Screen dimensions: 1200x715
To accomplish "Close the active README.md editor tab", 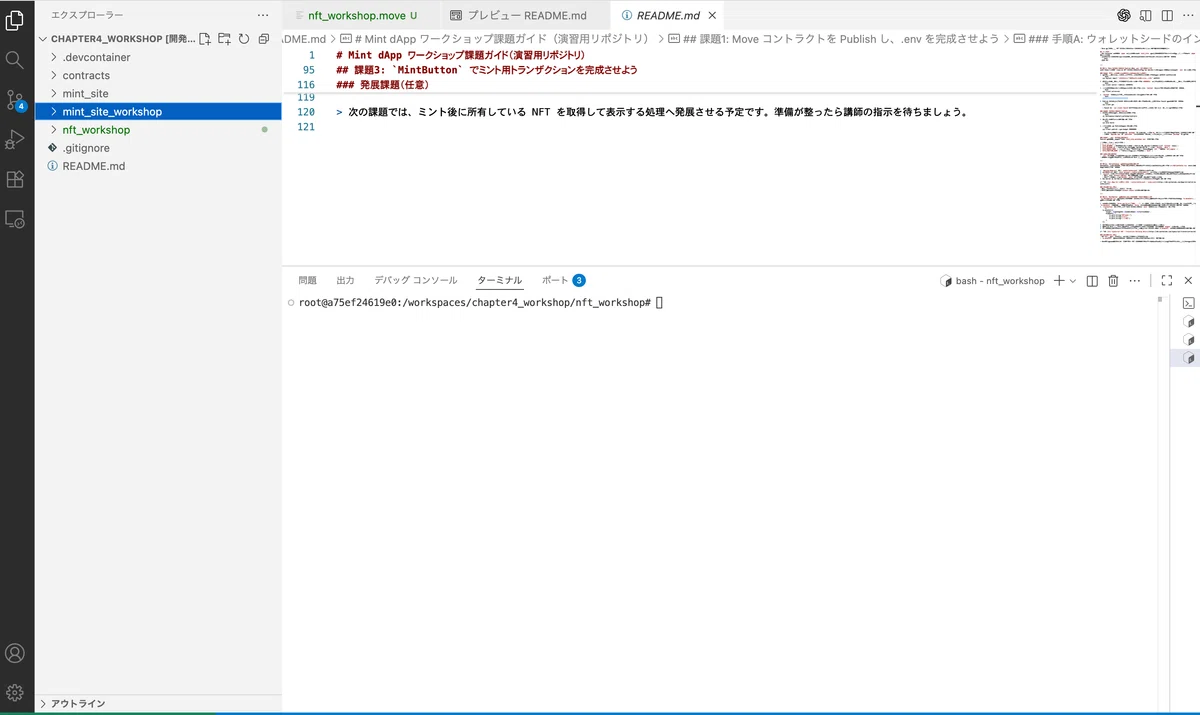I will click(712, 15).
